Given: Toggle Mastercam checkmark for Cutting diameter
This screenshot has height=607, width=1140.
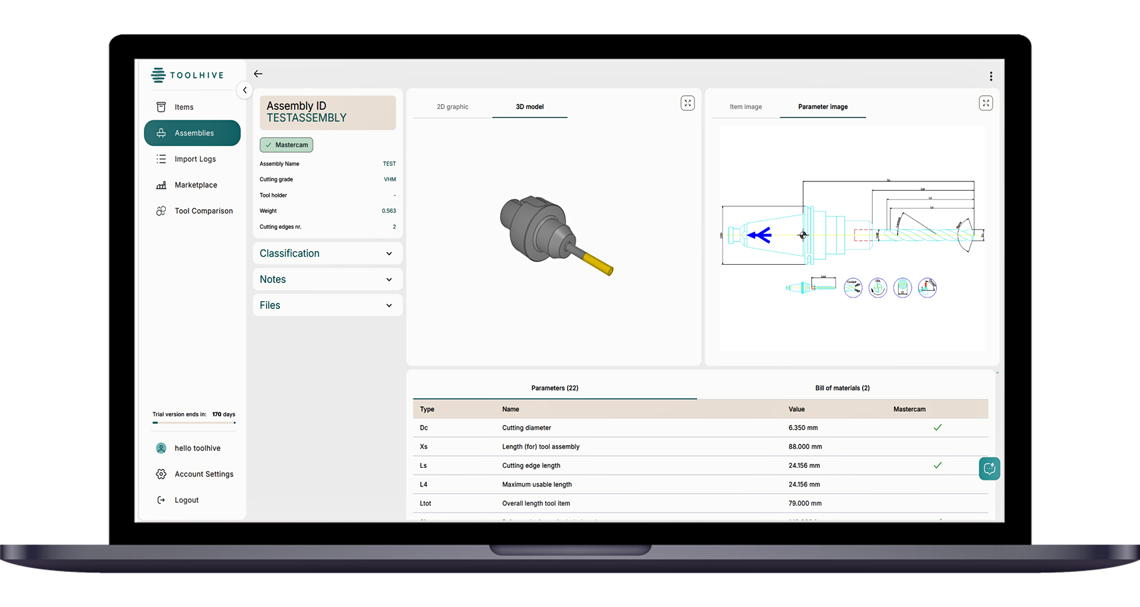Looking at the screenshot, I should pyautogui.click(x=937, y=428).
